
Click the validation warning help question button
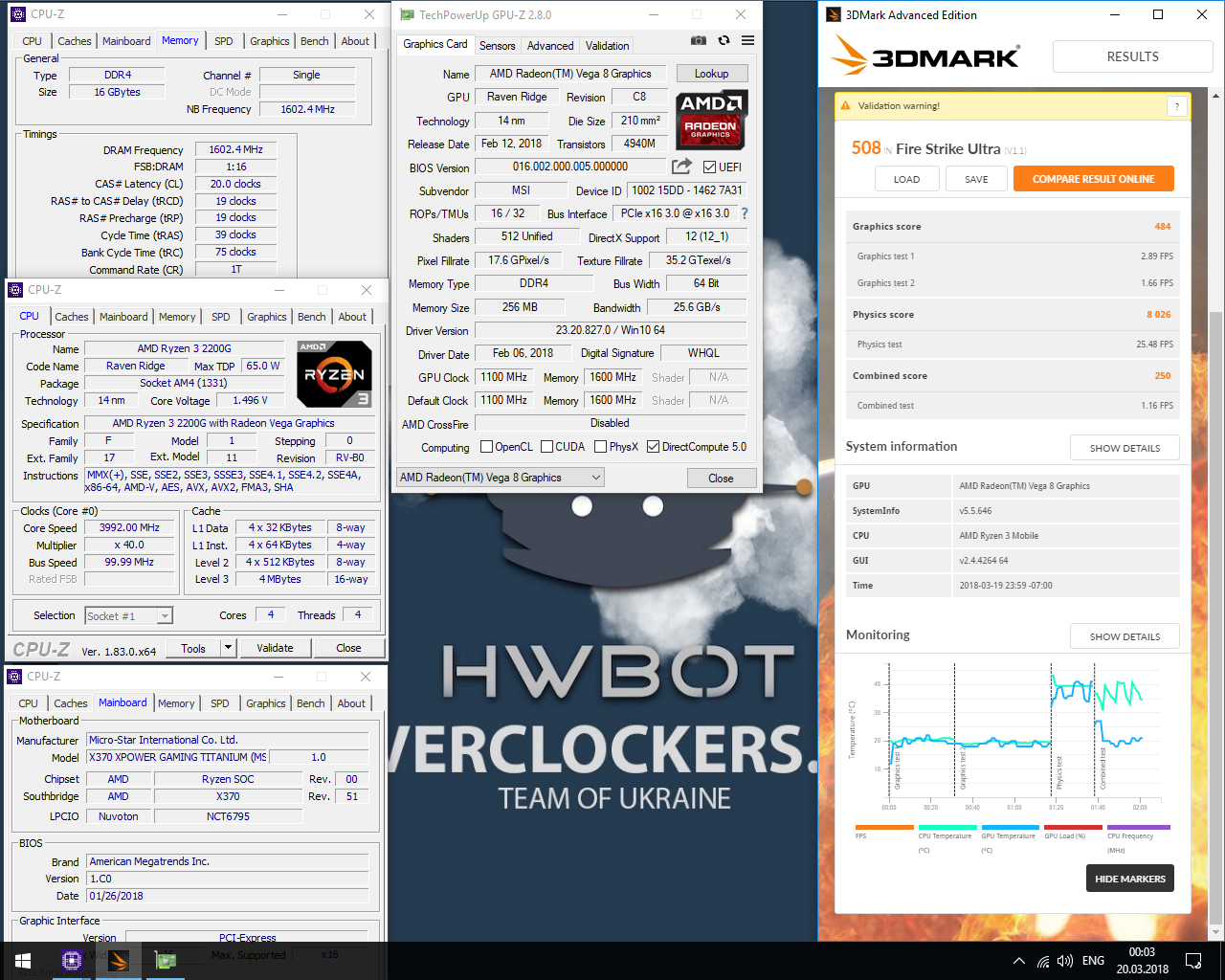coord(1177,106)
